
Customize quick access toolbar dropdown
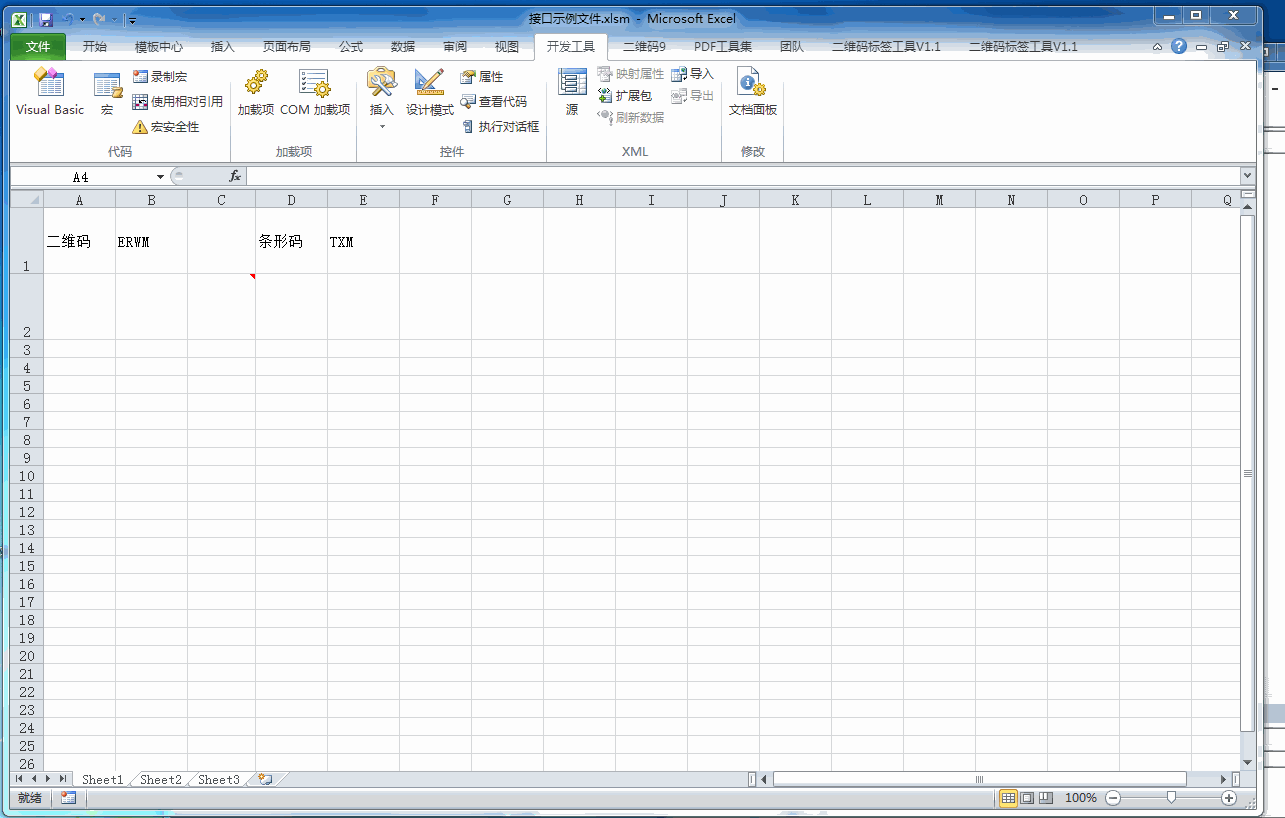coord(133,19)
